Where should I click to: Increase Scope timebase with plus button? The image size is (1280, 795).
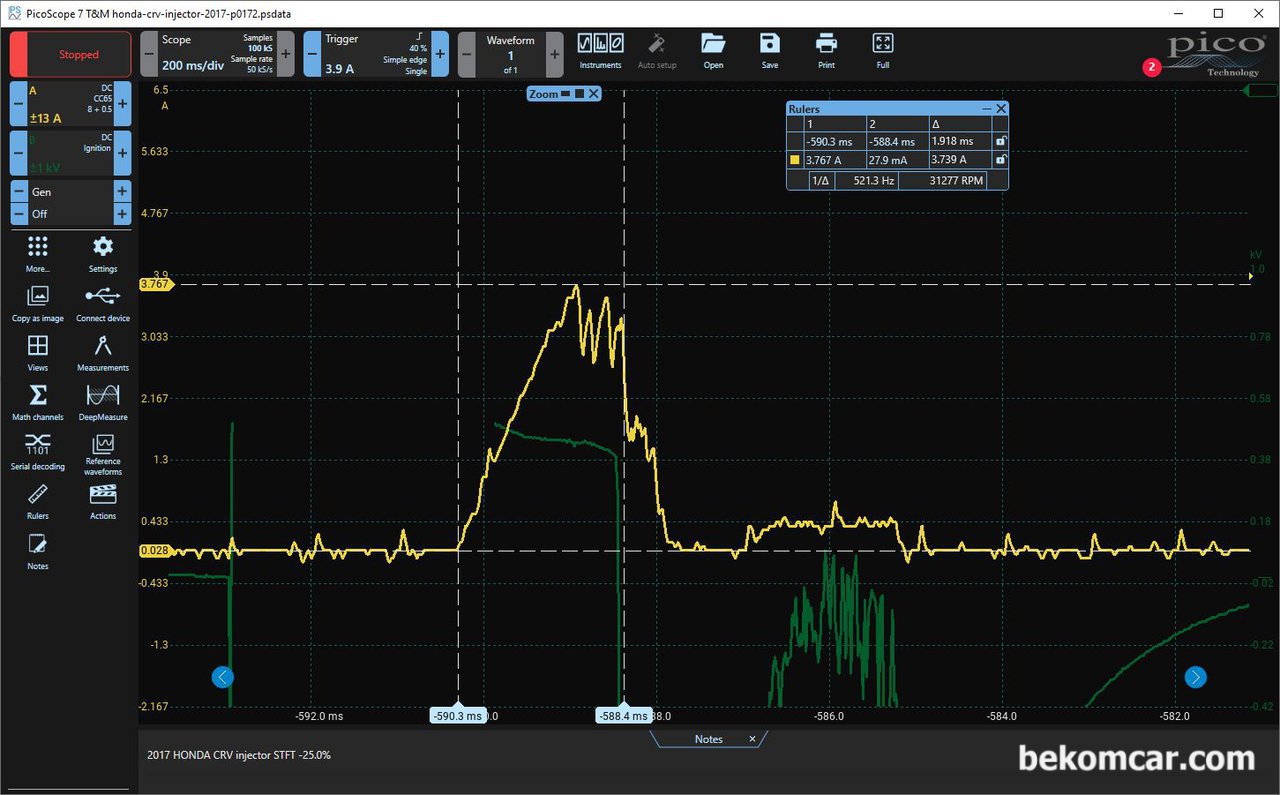[286, 54]
